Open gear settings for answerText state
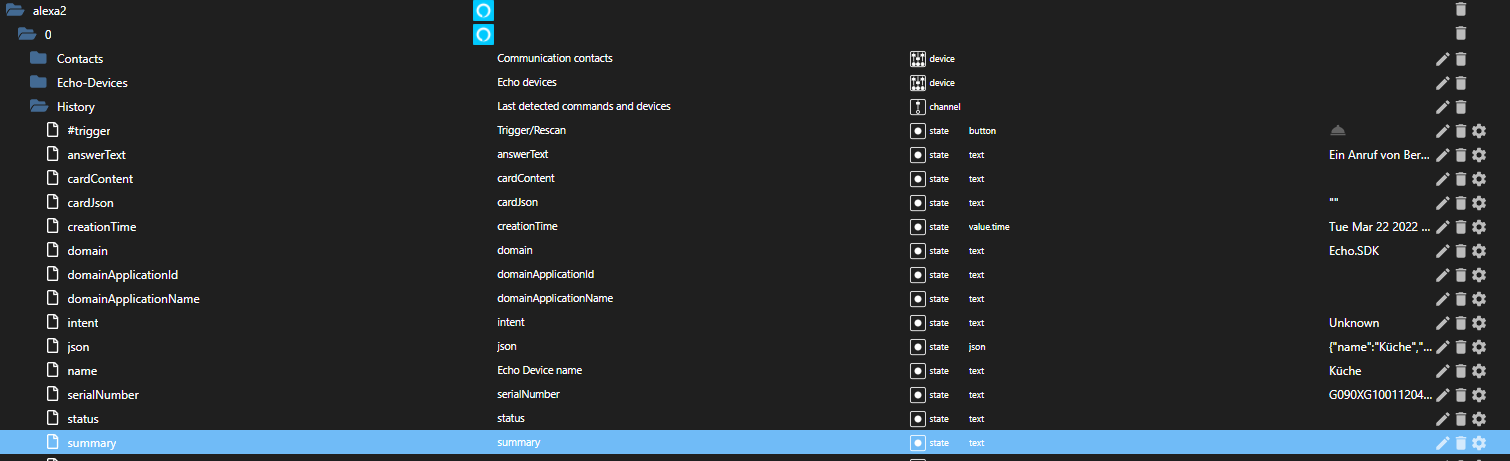The image size is (1510, 461). click(x=1479, y=155)
